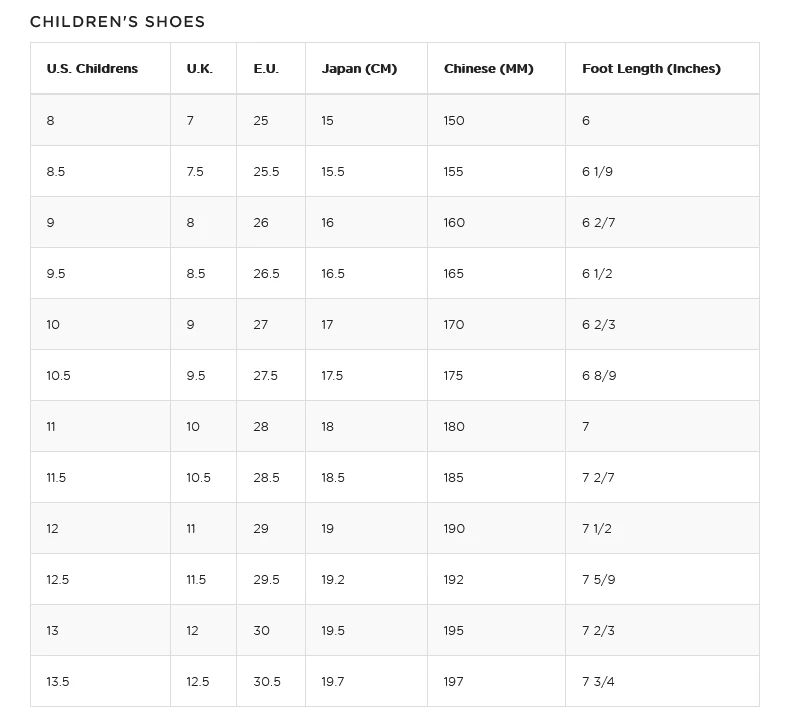Click the Foot Length (Inches) header
The image size is (795, 714).
point(651,69)
